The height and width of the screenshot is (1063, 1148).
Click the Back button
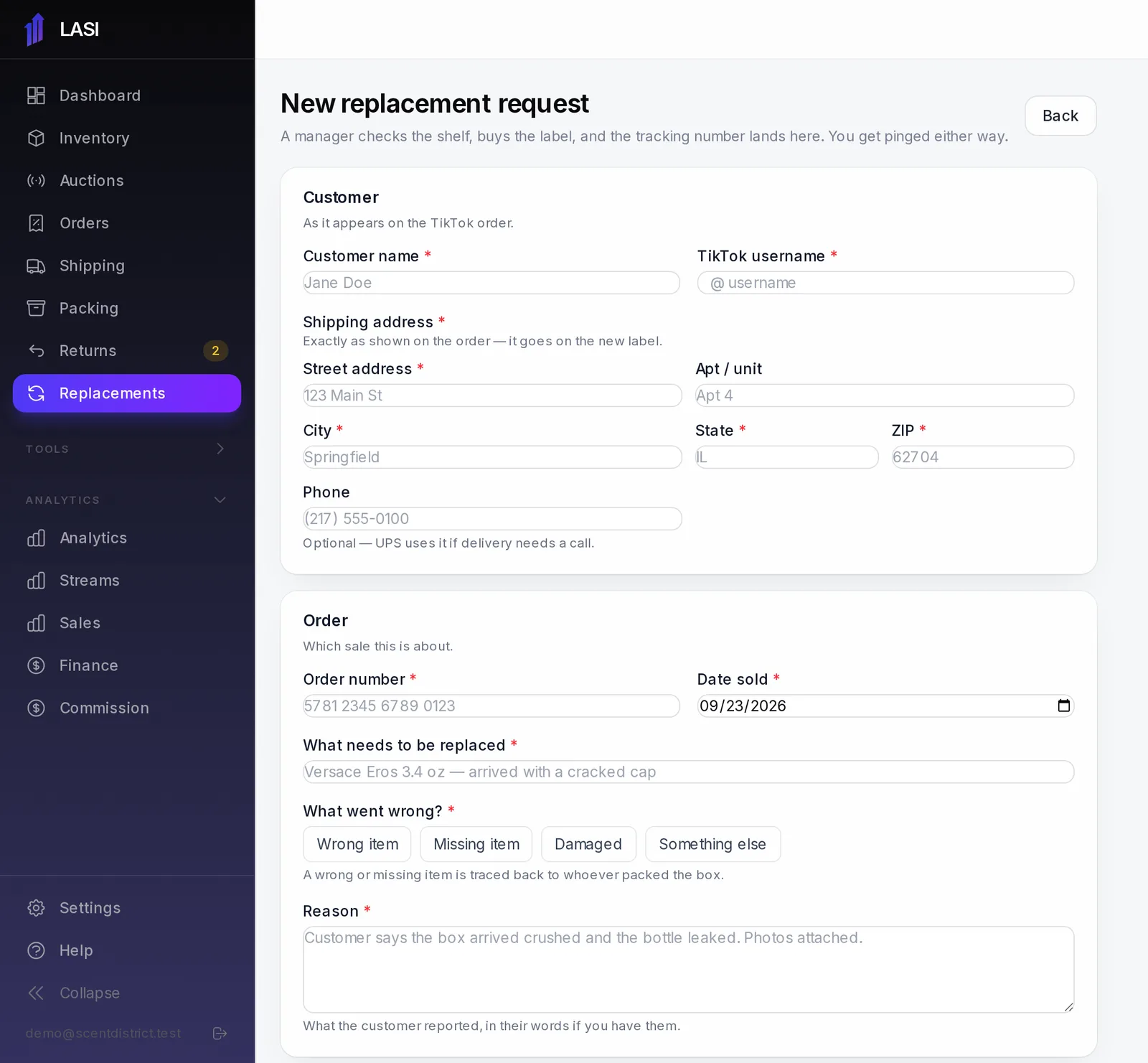tap(1060, 116)
